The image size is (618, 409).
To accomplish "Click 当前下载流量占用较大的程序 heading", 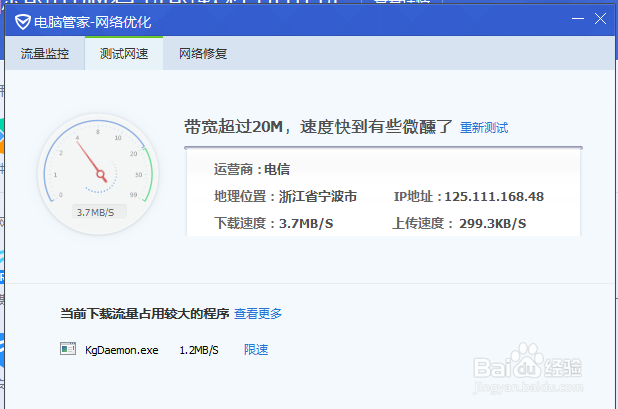I will [145, 314].
